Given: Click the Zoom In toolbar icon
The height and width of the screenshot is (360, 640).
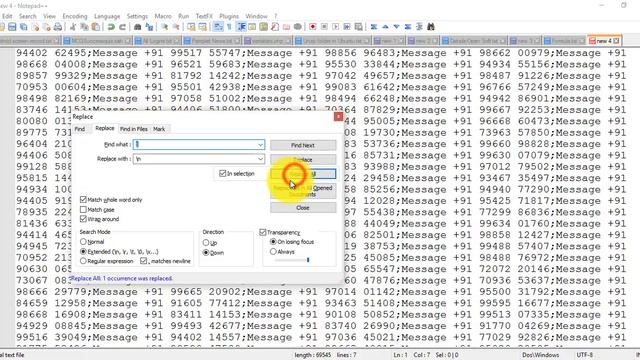Looking at the screenshot, I should 164,27.
